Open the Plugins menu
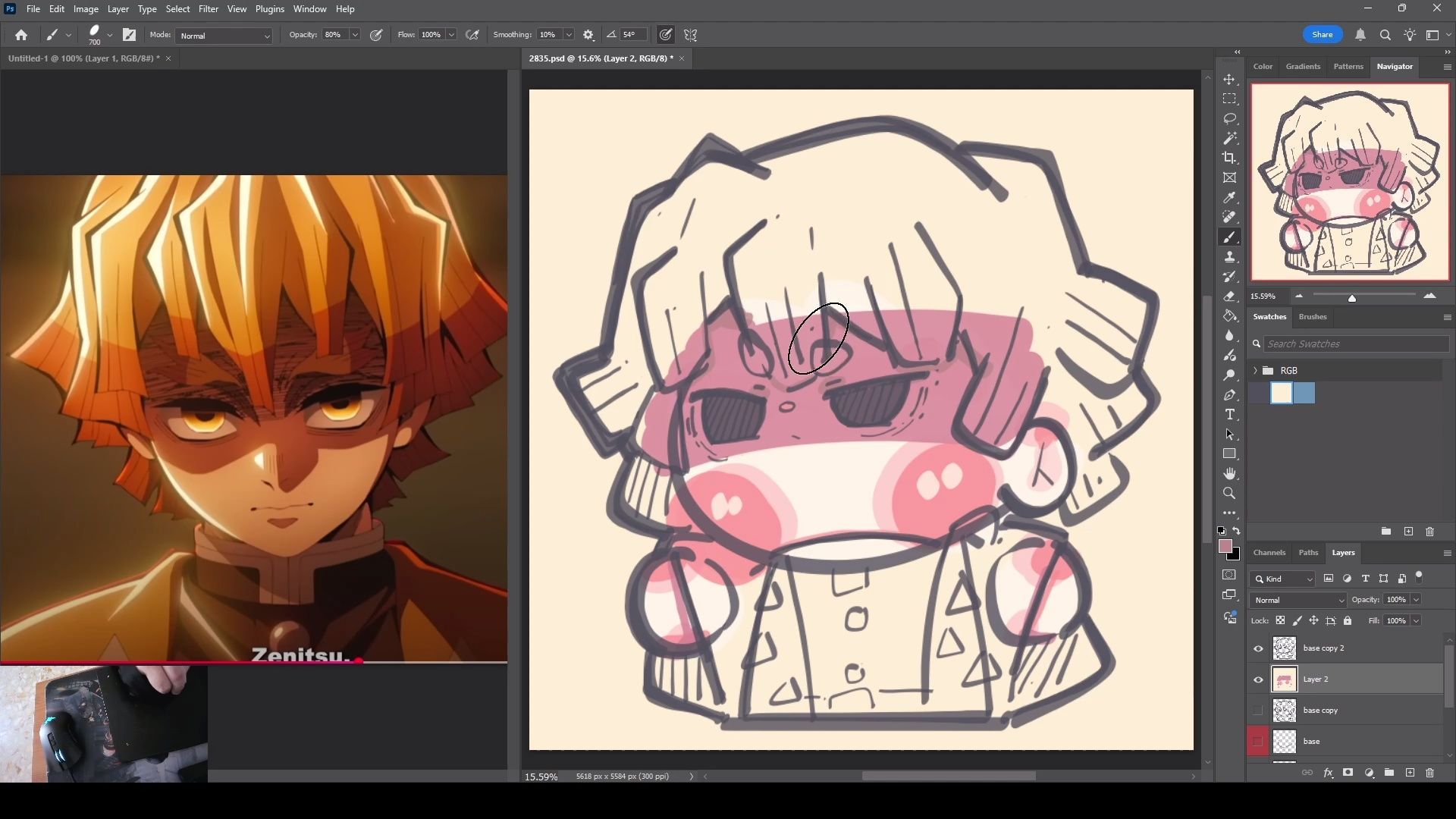 click(269, 9)
